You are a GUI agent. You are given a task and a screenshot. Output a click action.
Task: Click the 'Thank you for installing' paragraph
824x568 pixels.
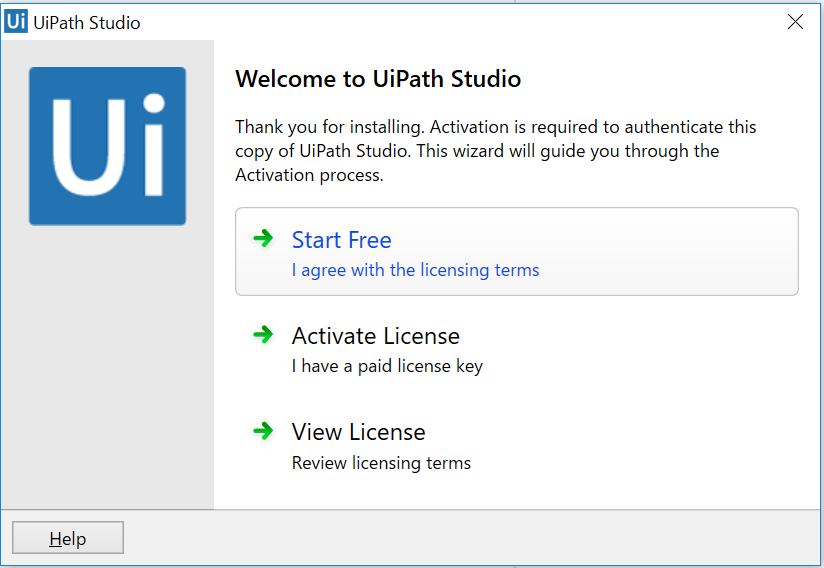tap(495, 151)
